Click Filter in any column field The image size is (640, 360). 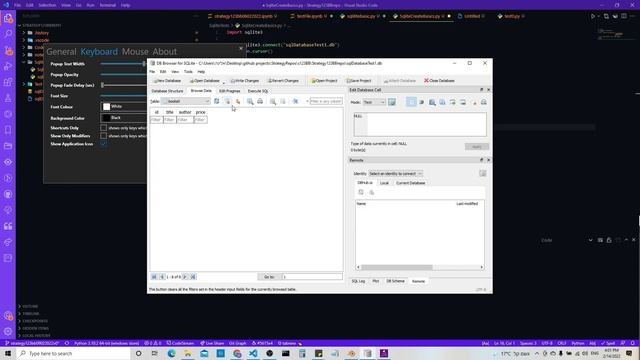point(326,101)
